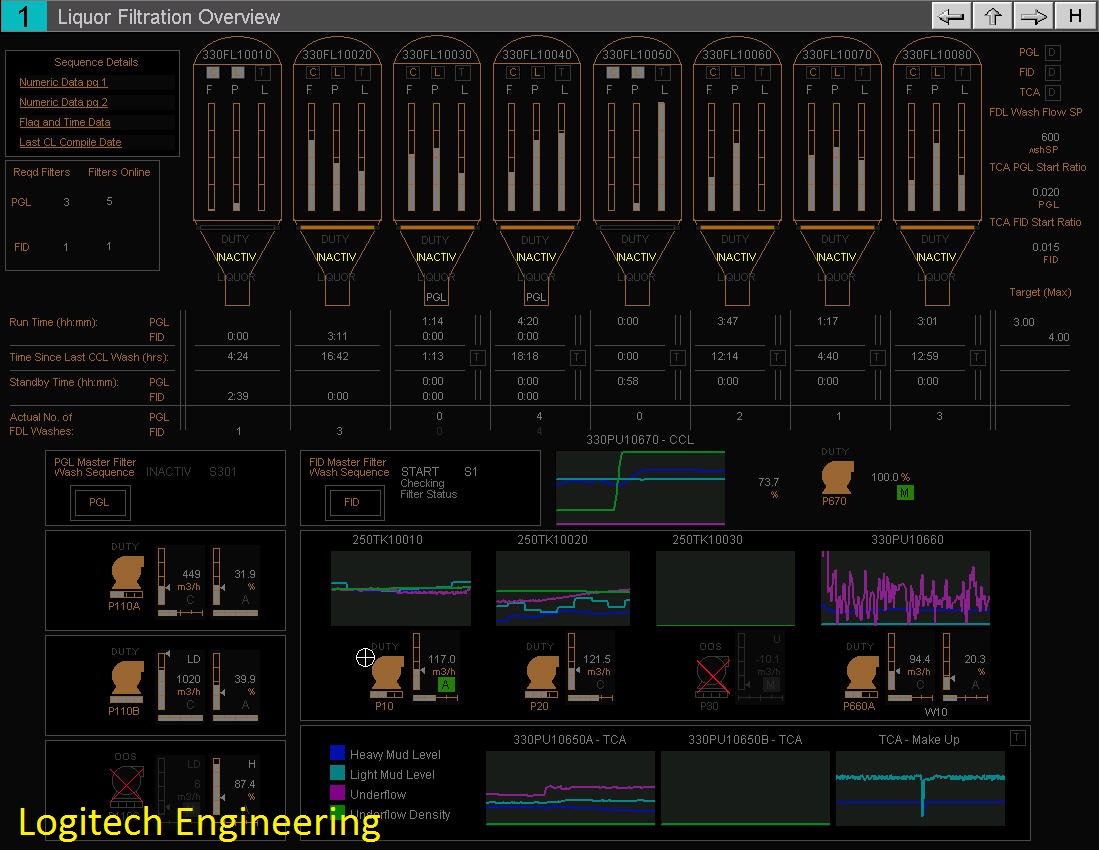1099x850 pixels.
Task: Select filter 330FL10080 vessel label
Action: pos(937,55)
